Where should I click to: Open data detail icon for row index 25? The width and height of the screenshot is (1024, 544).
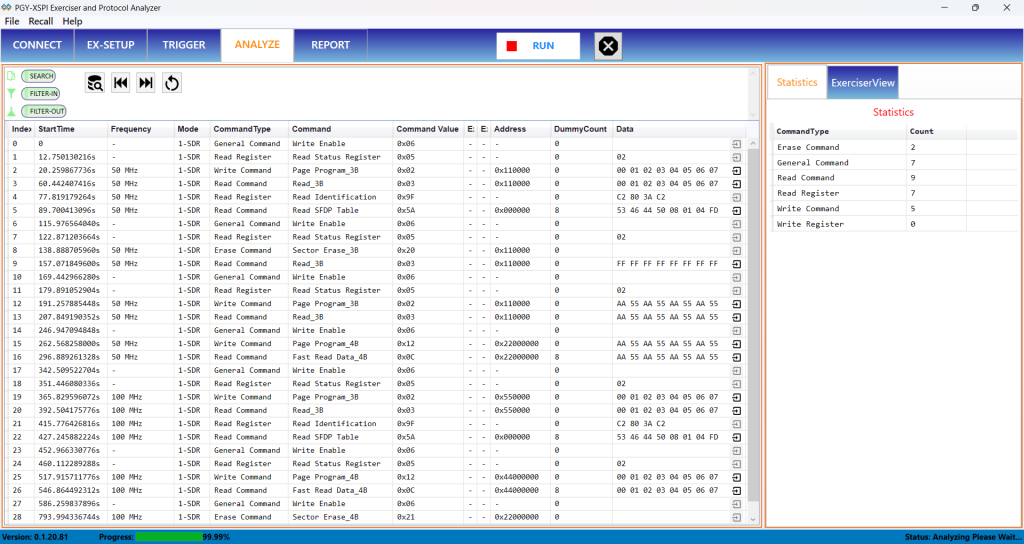click(737, 477)
